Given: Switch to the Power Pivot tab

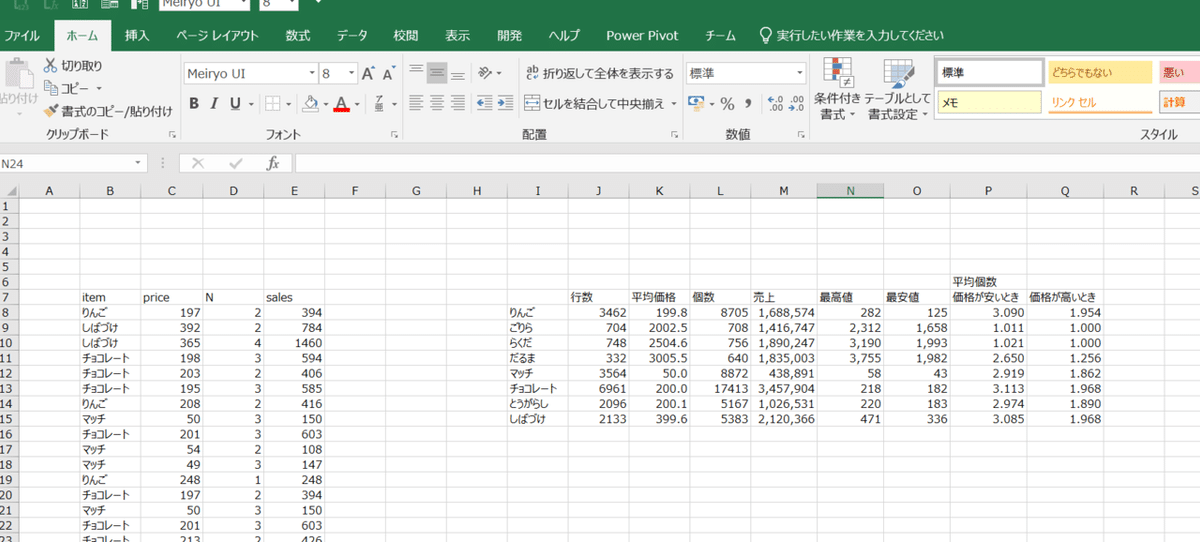Looking at the screenshot, I should pyautogui.click(x=641, y=35).
